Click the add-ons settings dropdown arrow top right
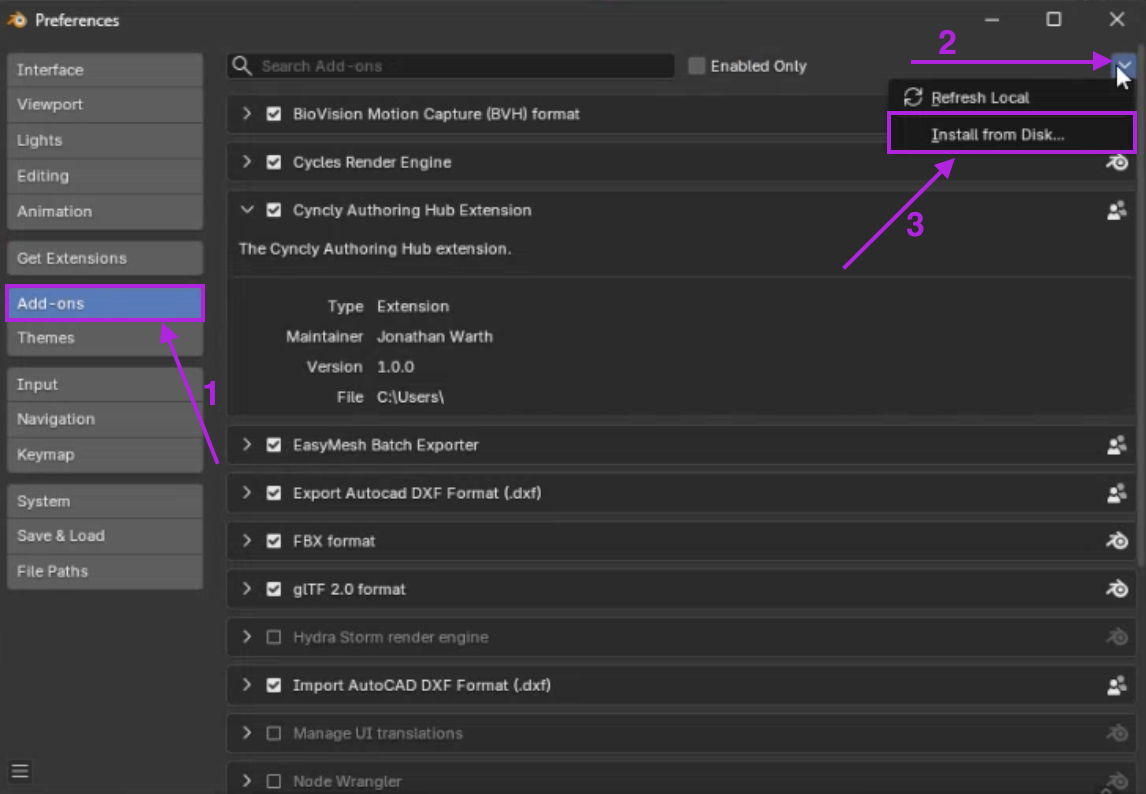 tap(1124, 66)
